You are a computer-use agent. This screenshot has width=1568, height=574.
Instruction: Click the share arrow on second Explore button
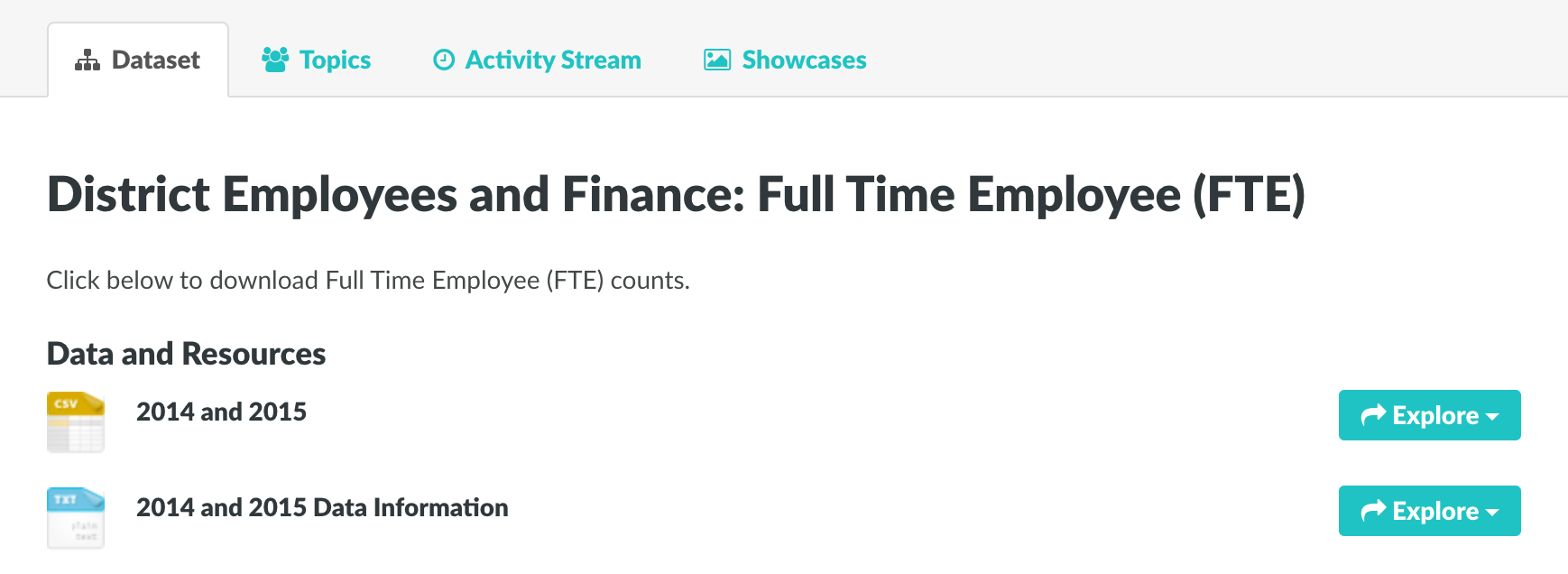[x=1373, y=511]
